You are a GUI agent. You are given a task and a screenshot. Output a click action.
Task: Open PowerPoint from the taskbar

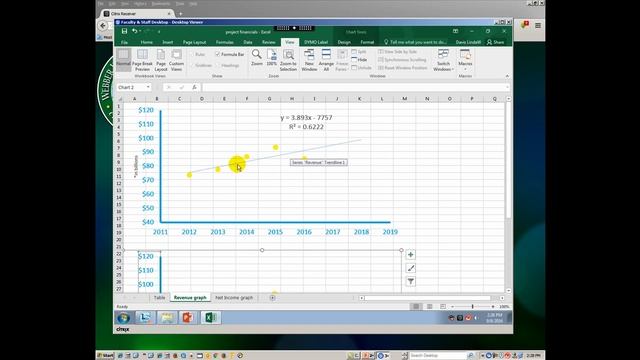pos(188,318)
